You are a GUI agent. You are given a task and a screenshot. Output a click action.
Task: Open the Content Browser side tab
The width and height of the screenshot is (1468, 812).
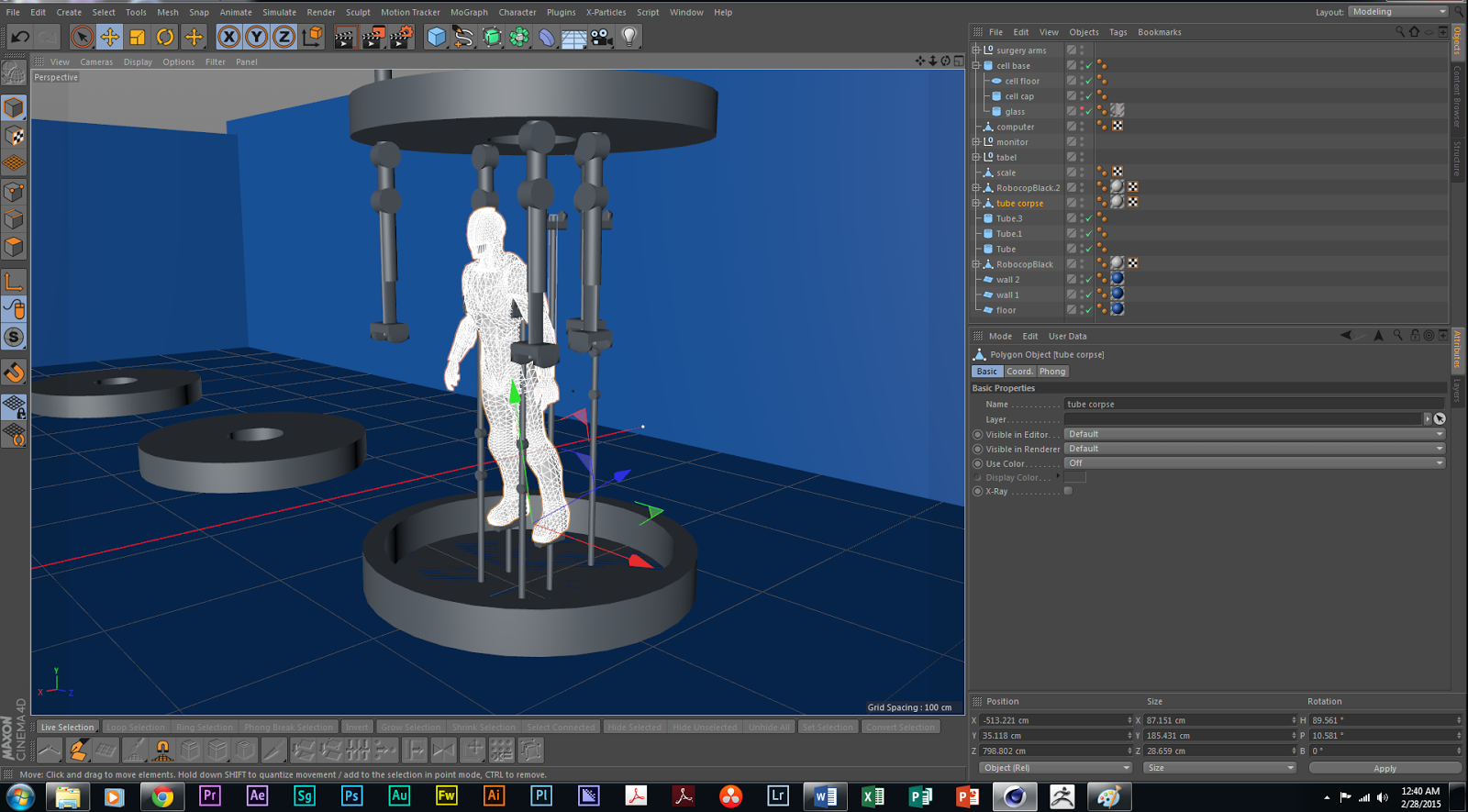point(1457,95)
